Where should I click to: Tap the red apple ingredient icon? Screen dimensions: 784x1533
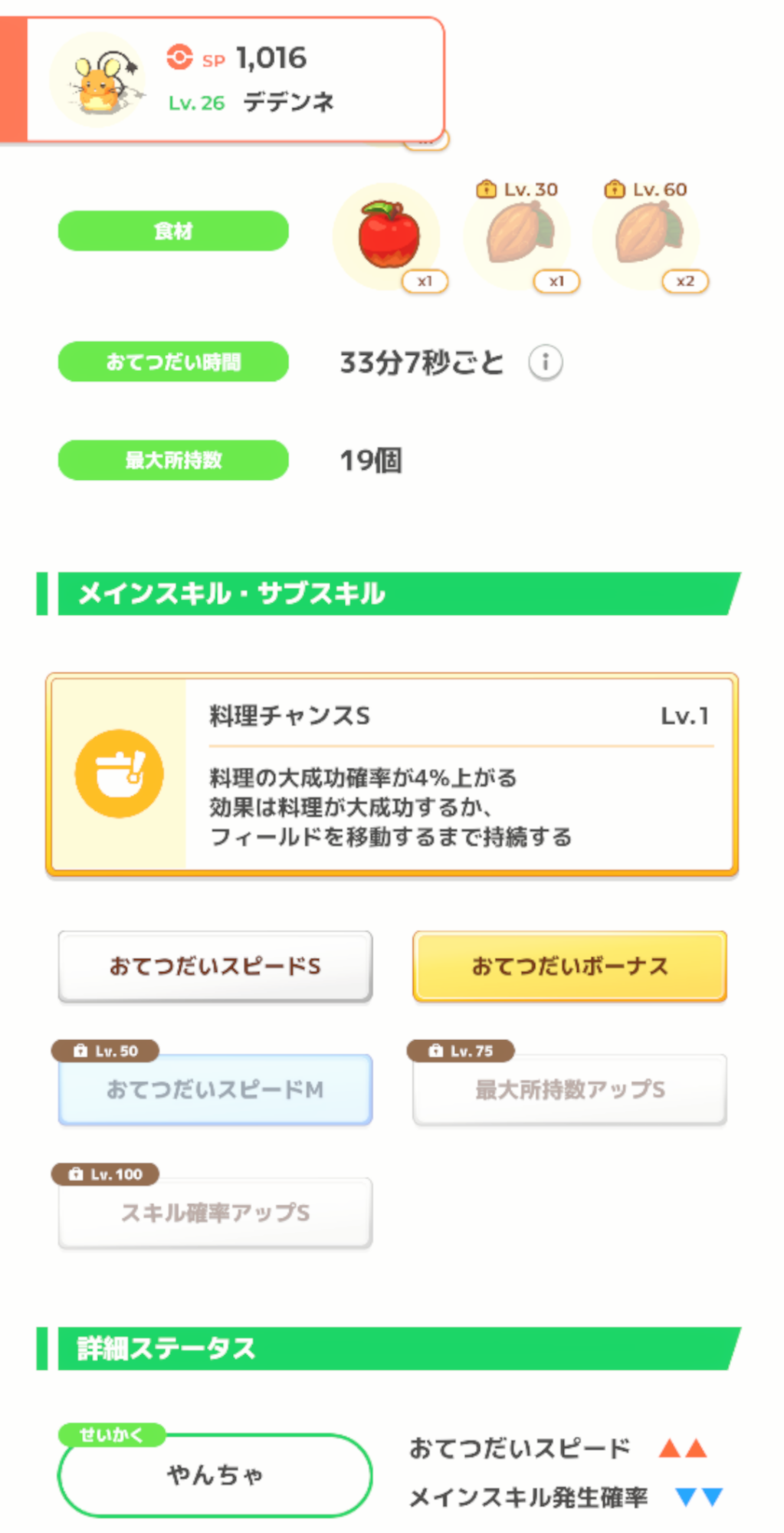(388, 235)
